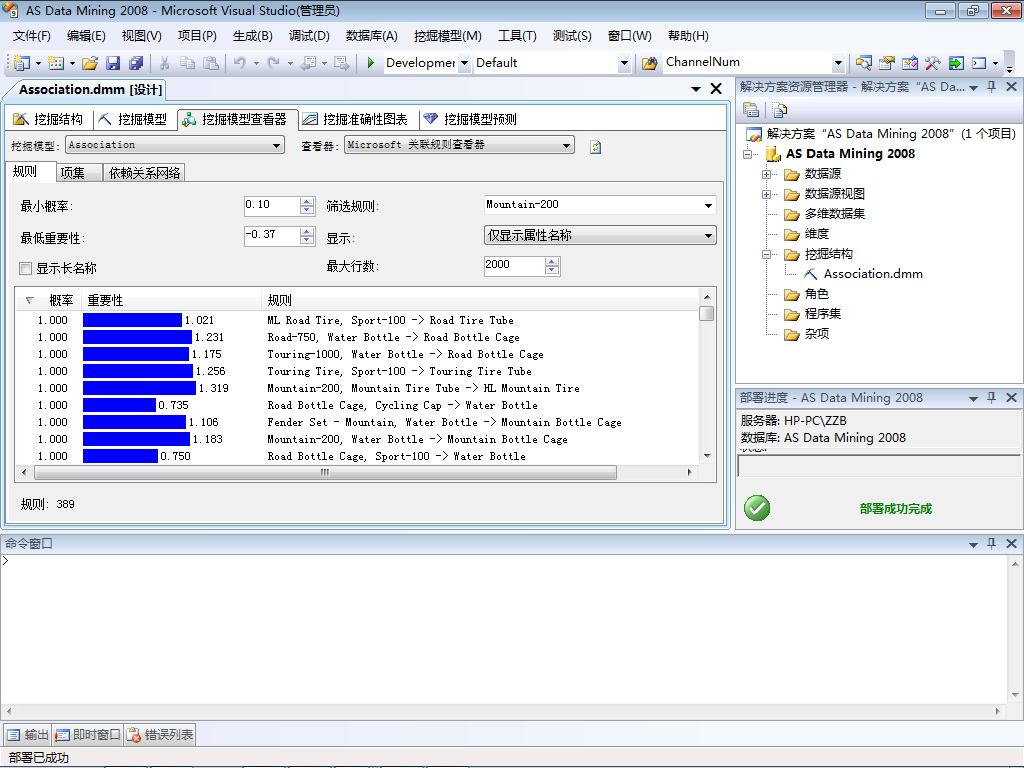1024x768 pixels.
Task: Pin the Solution Explorer panel
Action: (991, 86)
